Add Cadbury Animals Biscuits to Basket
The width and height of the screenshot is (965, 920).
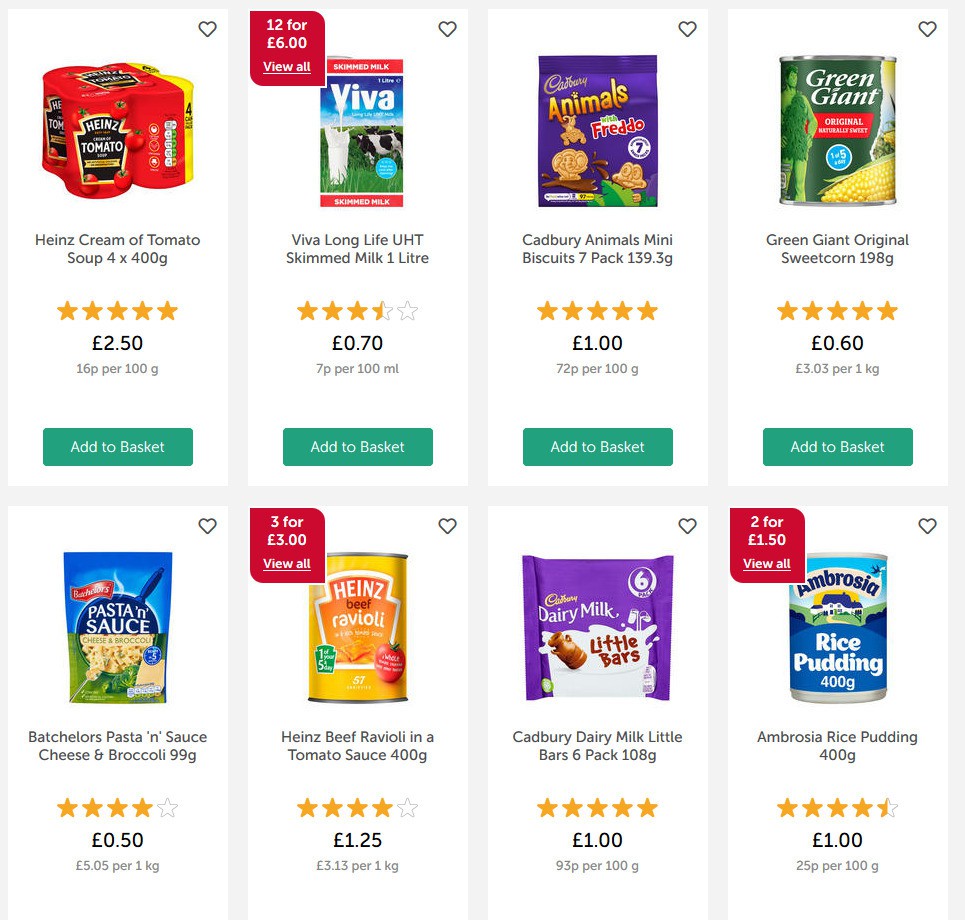pyautogui.click(x=597, y=447)
